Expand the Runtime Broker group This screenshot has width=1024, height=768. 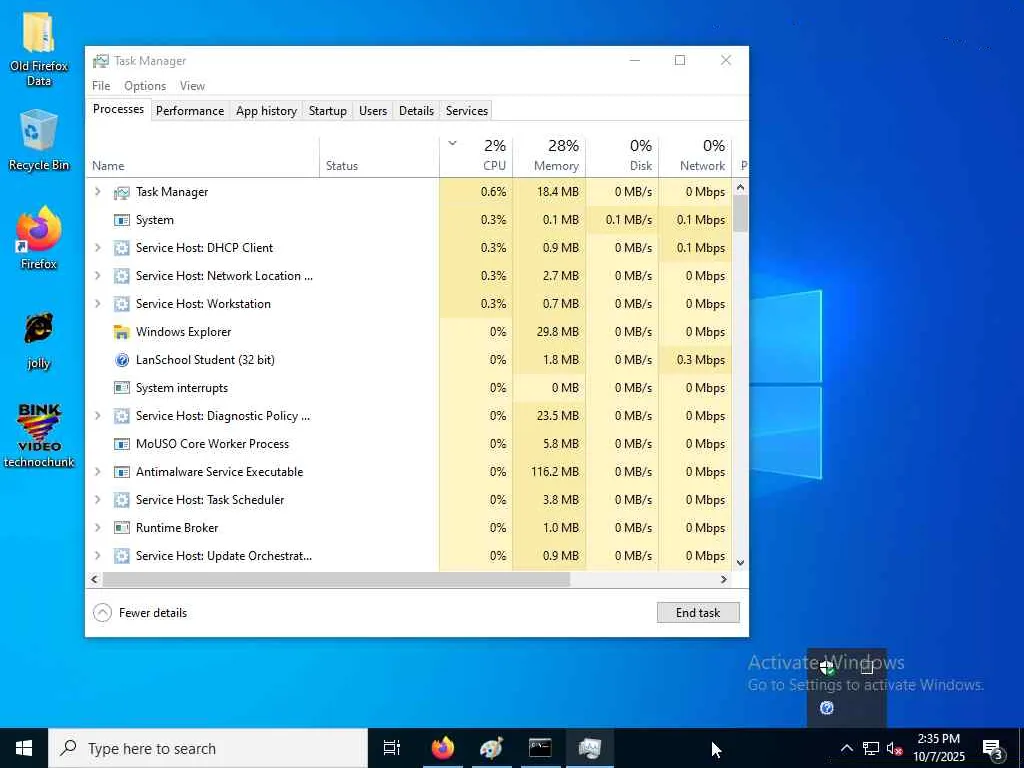[x=97, y=527]
